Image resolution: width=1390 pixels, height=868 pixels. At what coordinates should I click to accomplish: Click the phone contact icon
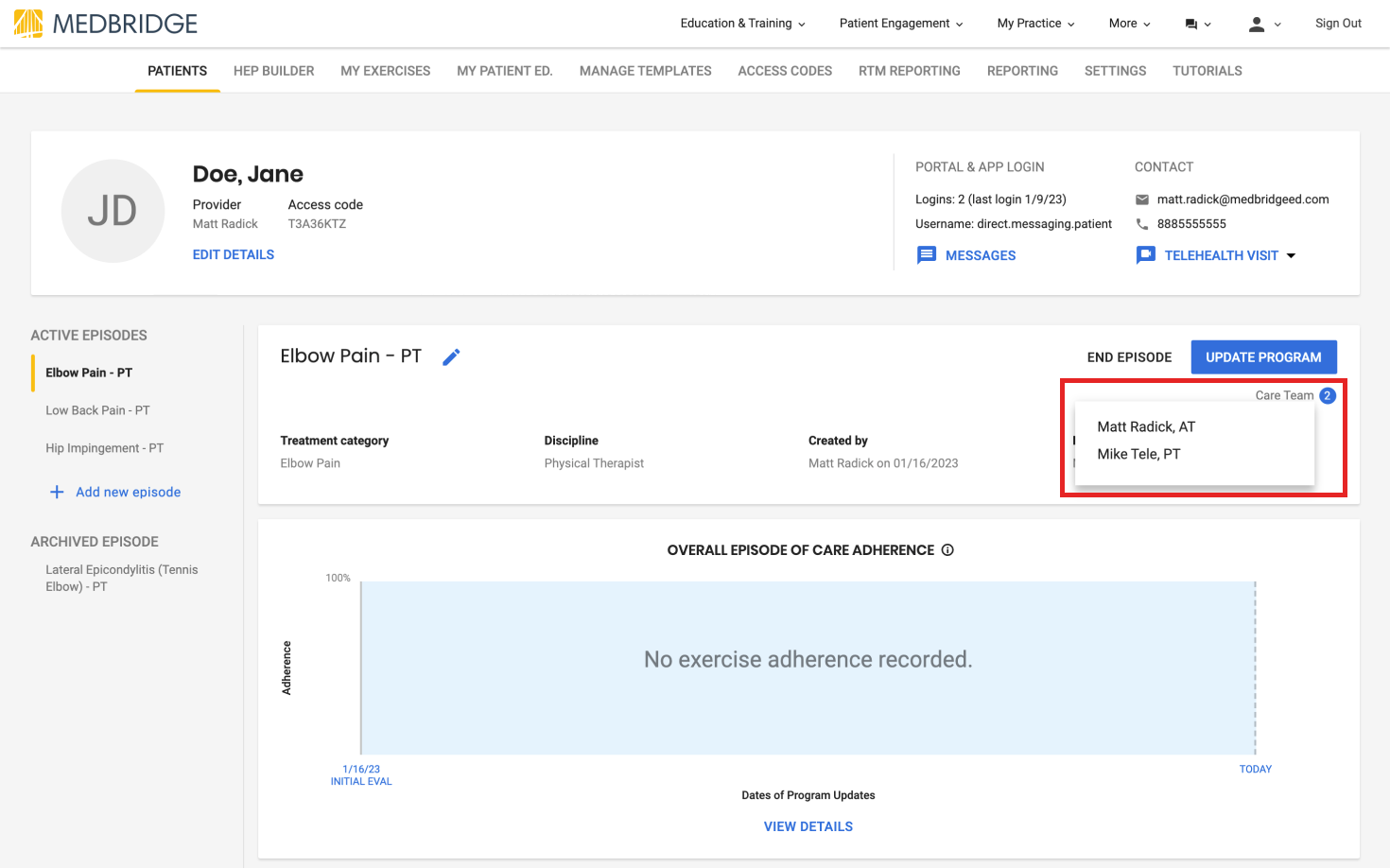[x=1142, y=224]
